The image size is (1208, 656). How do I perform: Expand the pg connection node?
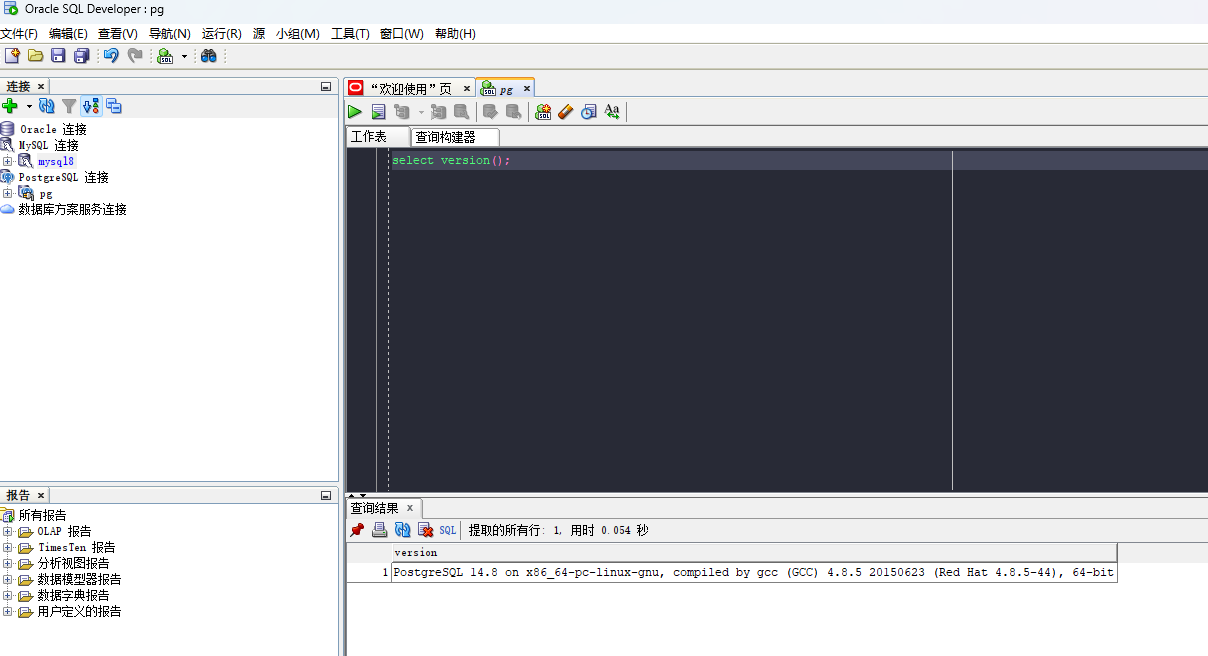point(8,193)
